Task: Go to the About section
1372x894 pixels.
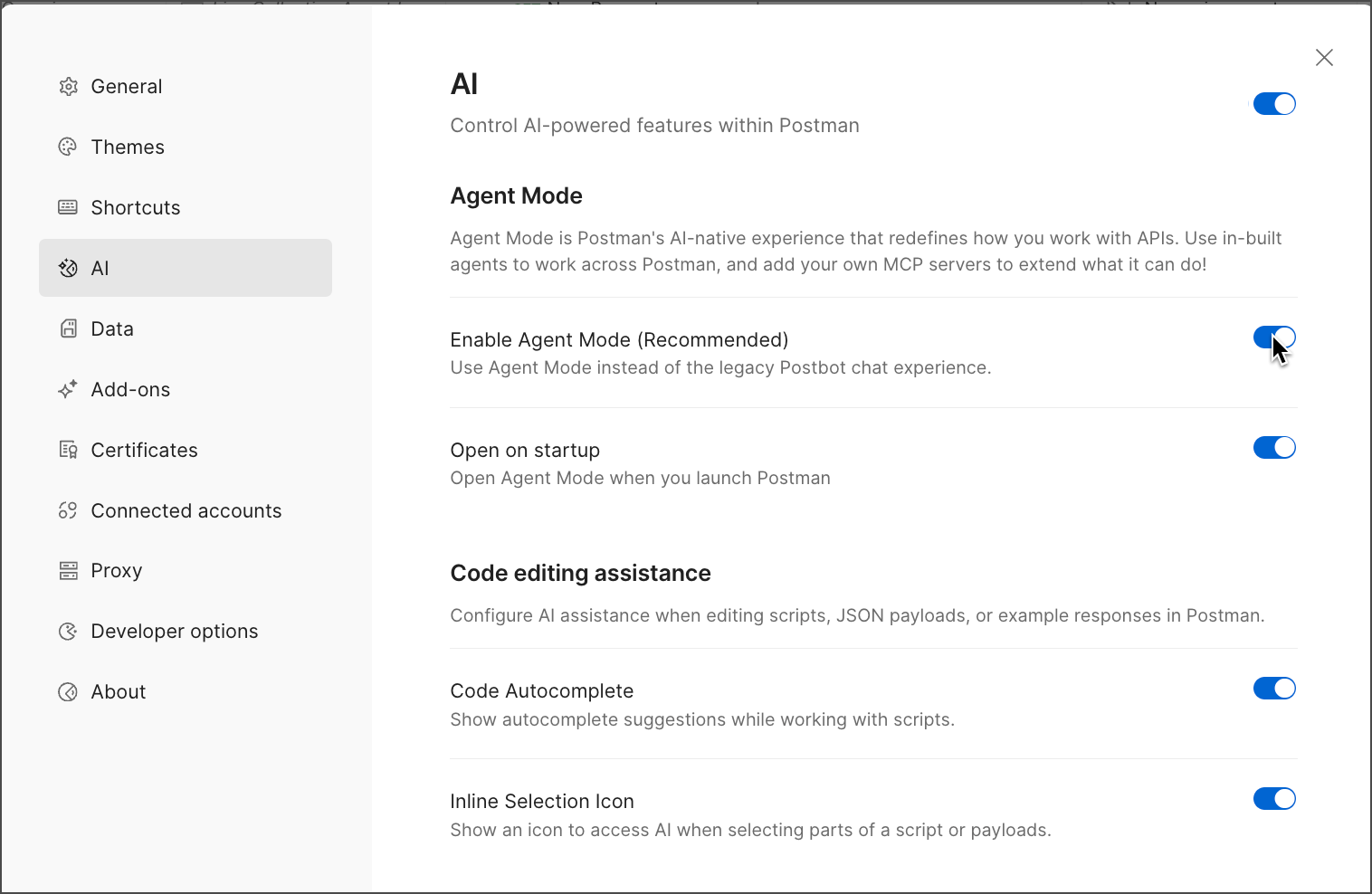Action: coord(118,691)
